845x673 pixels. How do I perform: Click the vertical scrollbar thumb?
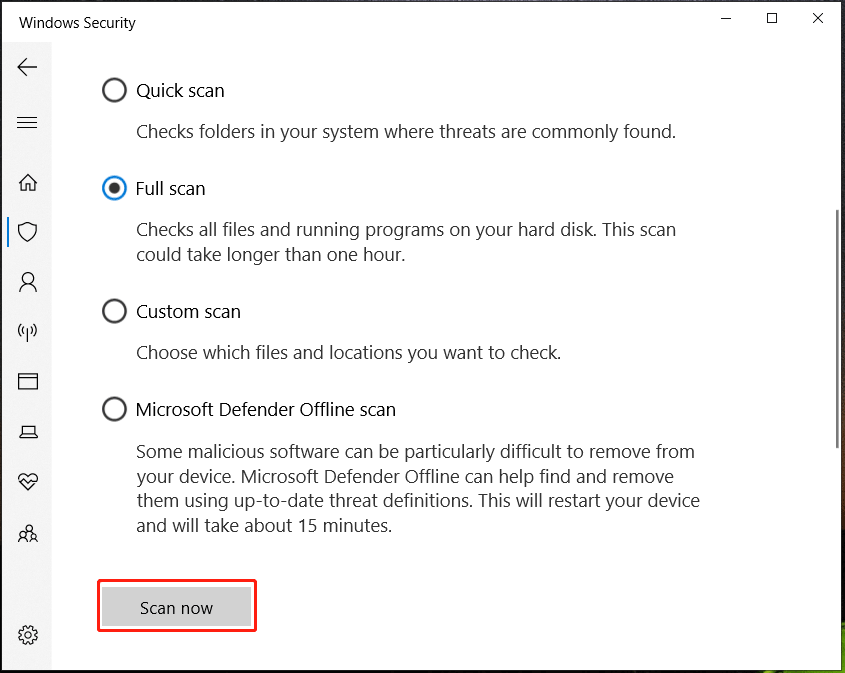(x=837, y=328)
